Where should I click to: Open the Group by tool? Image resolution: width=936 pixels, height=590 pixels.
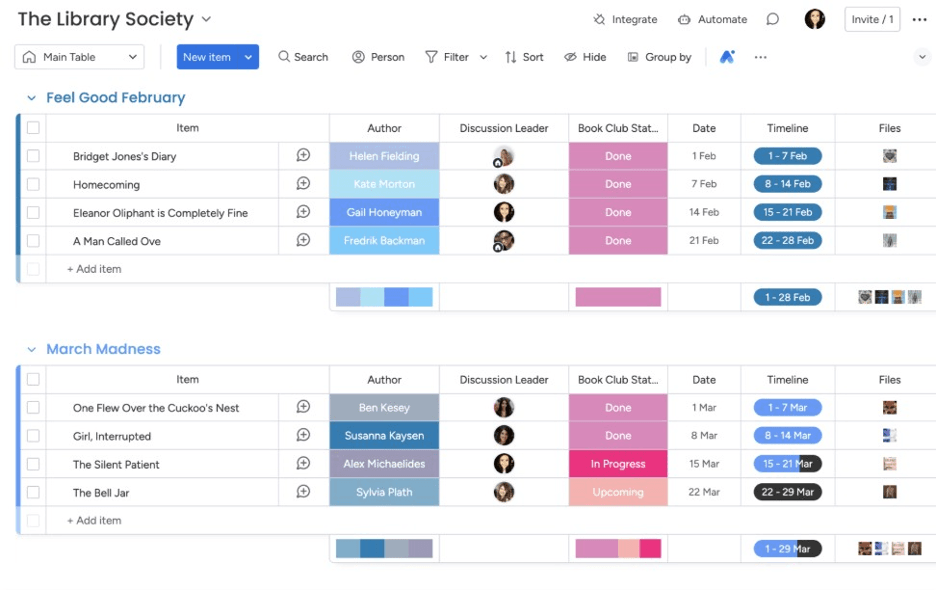[x=660, y=57]
